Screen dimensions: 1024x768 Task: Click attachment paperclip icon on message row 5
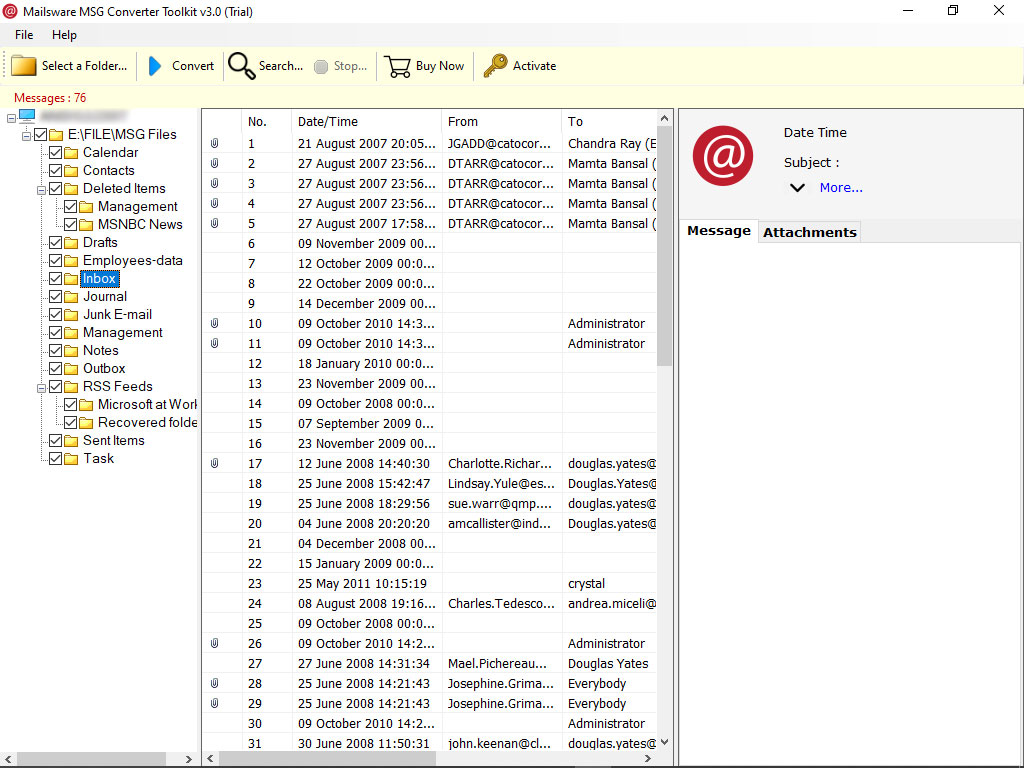pyautogui.click(x=214, y=223)
